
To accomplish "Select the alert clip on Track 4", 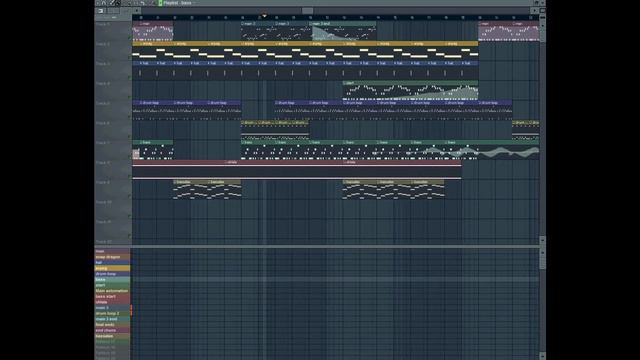I will point(410,91).
